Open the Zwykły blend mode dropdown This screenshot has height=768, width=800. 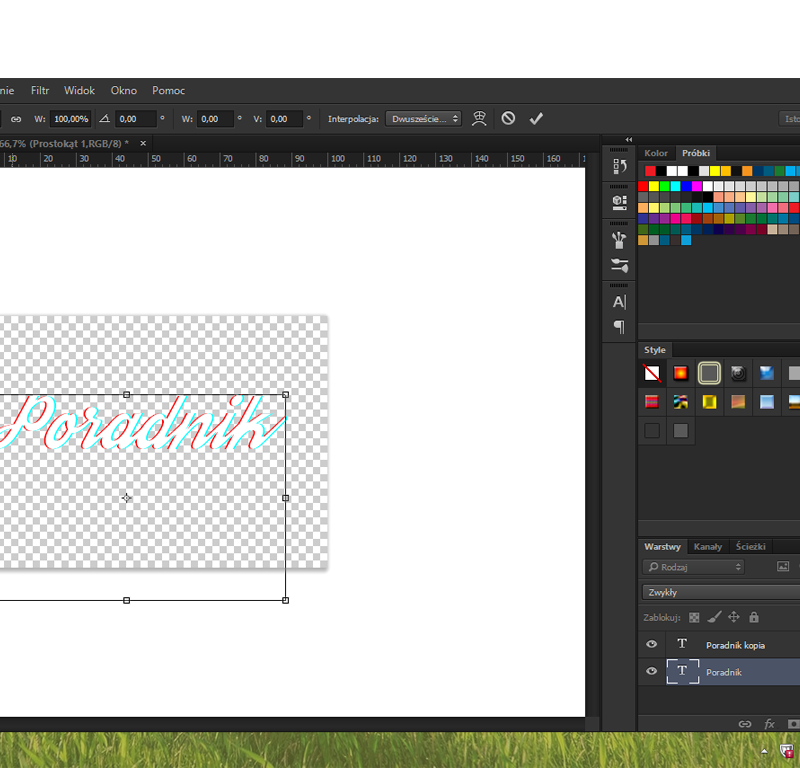(x=720, y=592)
